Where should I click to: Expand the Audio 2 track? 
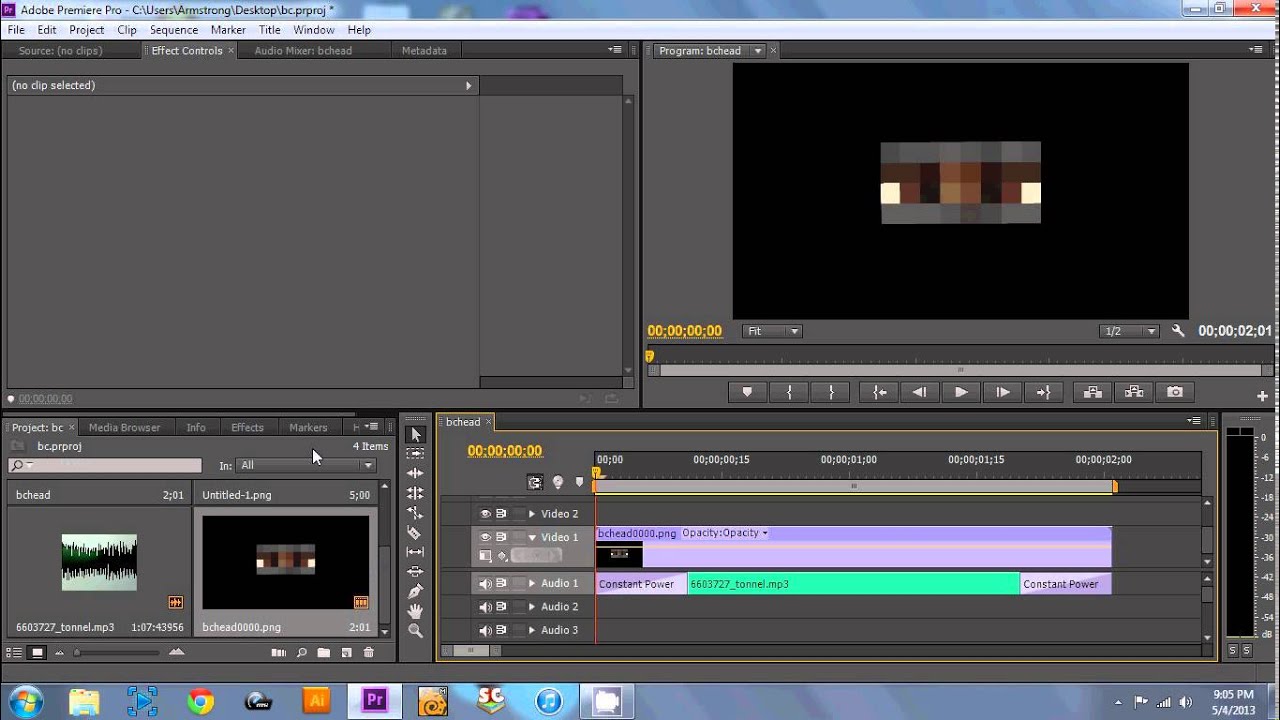point(532,607)
